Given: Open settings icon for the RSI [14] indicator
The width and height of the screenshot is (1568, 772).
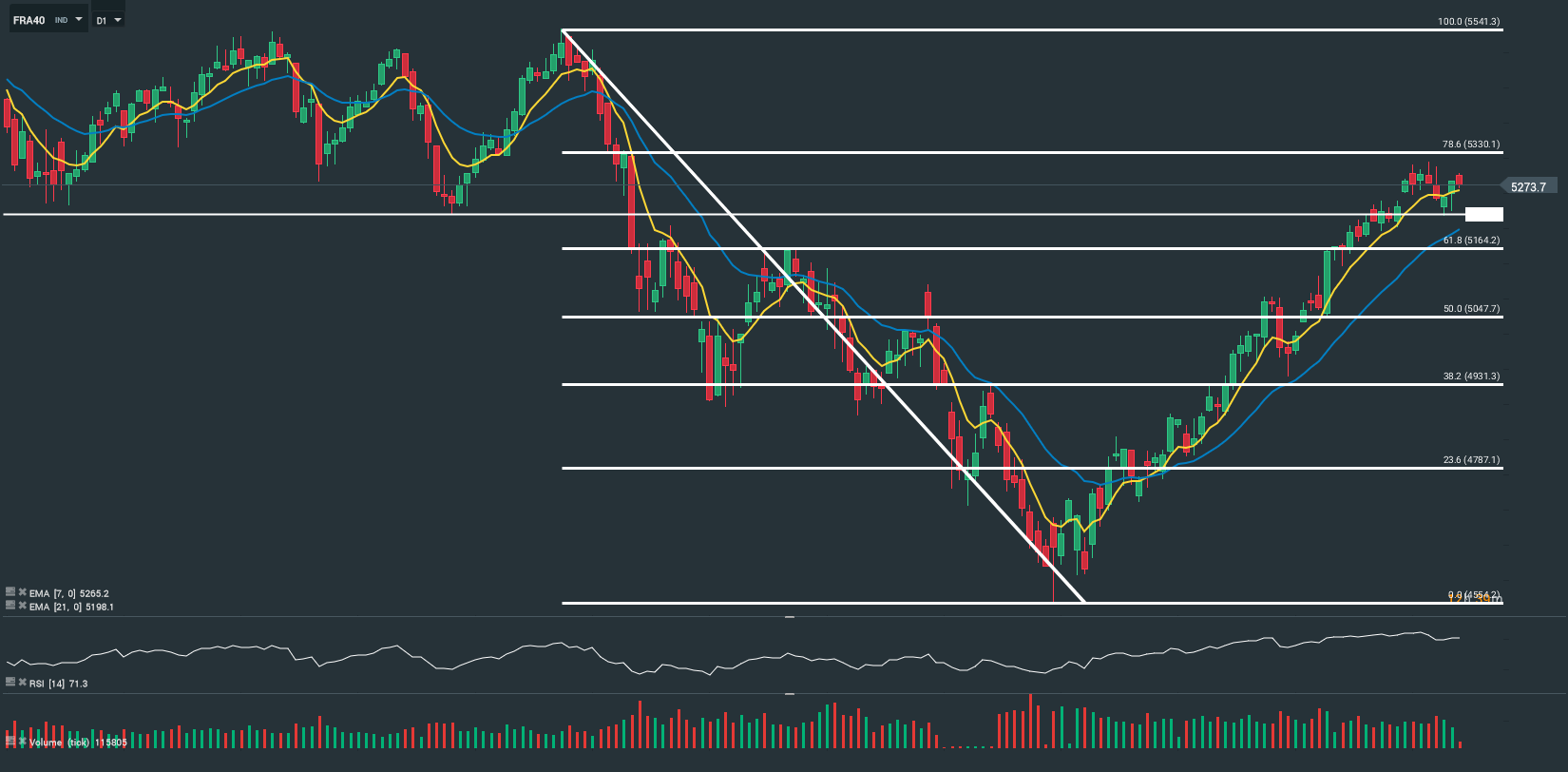Looking at the screenshot, I should [10, 682].
